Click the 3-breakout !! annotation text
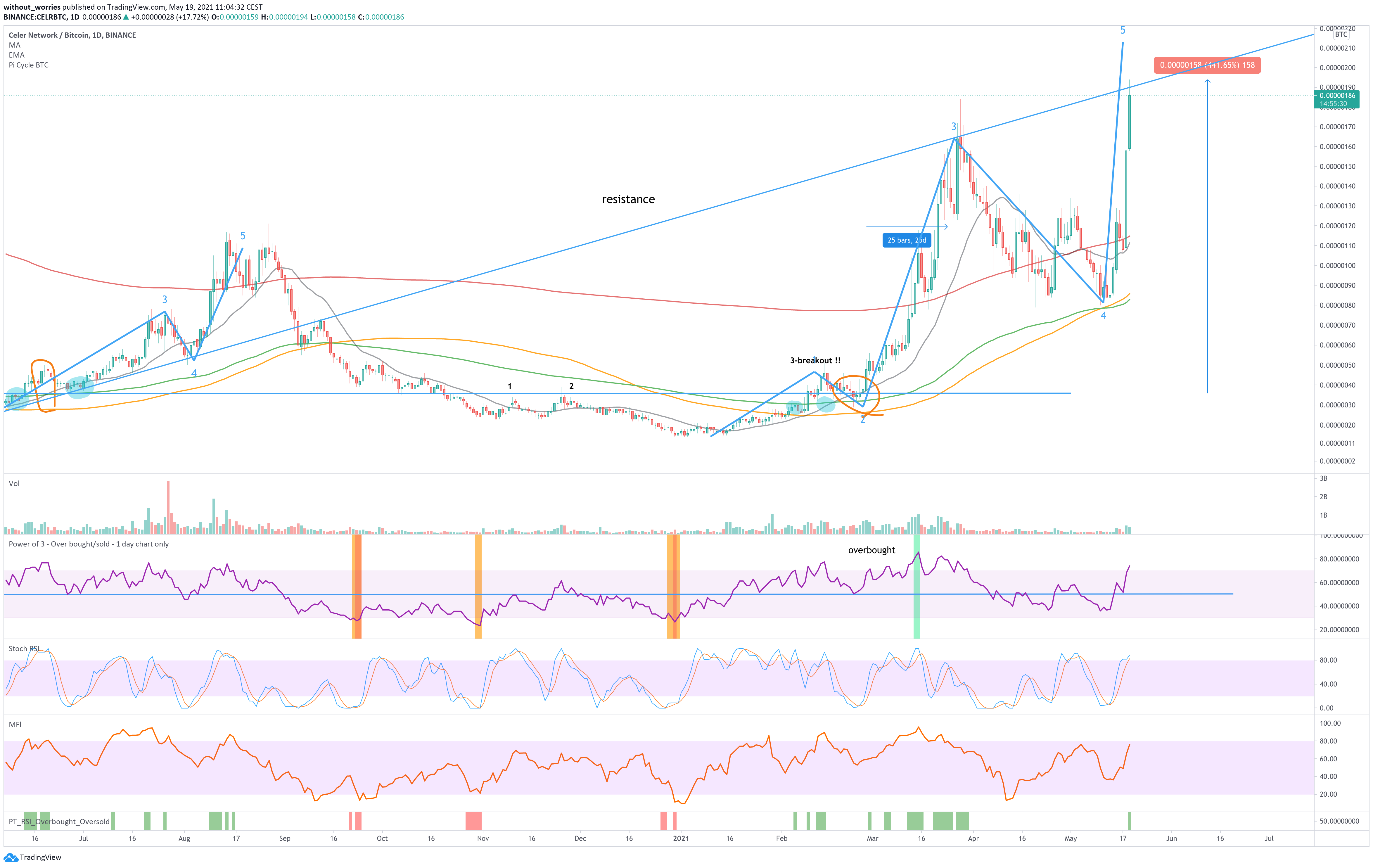The width and height of the screenshot is (1373, 868). pyautogui.click(x=815, y=360)
